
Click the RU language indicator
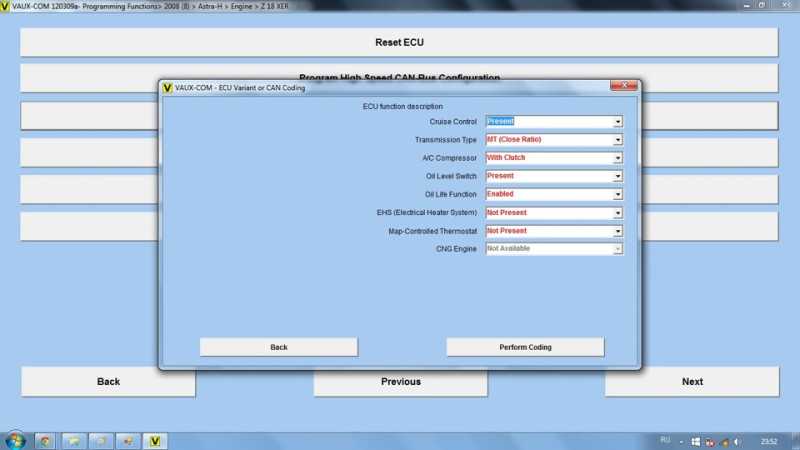tap(665, 440)
